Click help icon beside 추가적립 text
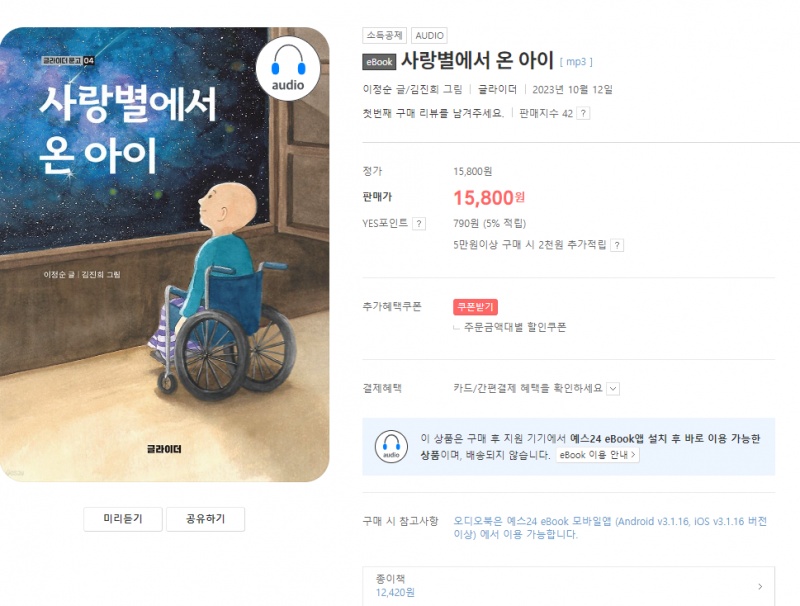The image size is (800, 606). coord(617,245)
